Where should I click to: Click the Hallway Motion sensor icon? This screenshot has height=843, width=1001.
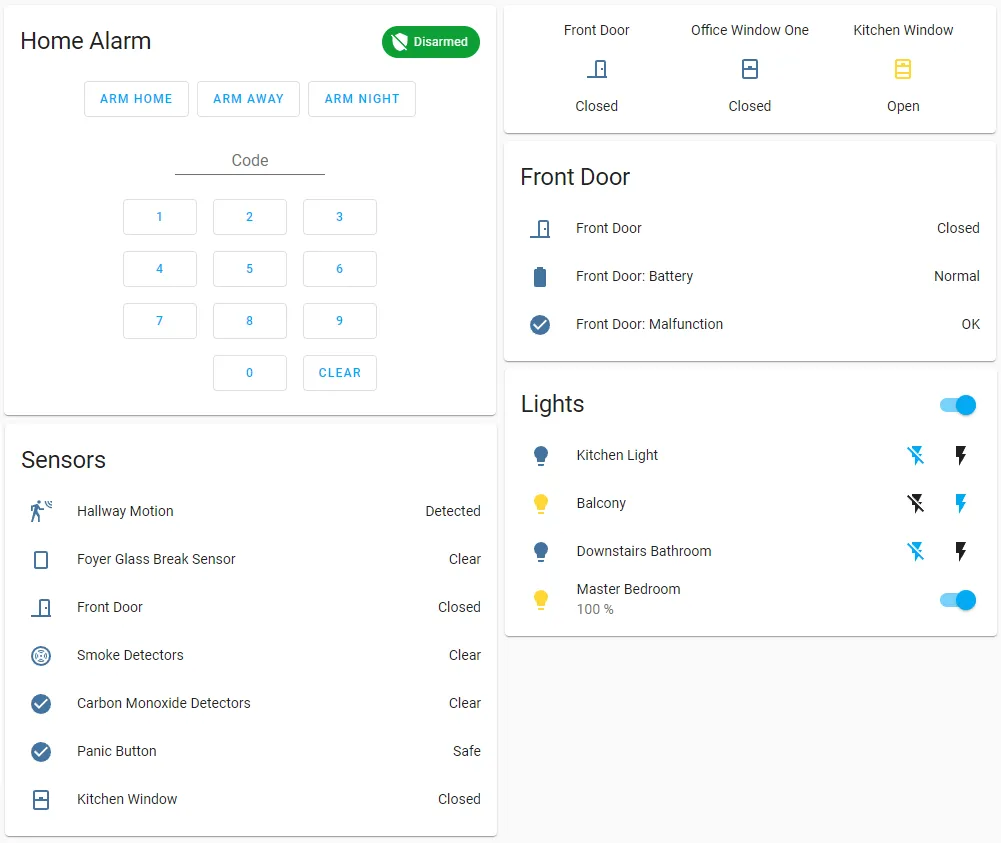41,511
